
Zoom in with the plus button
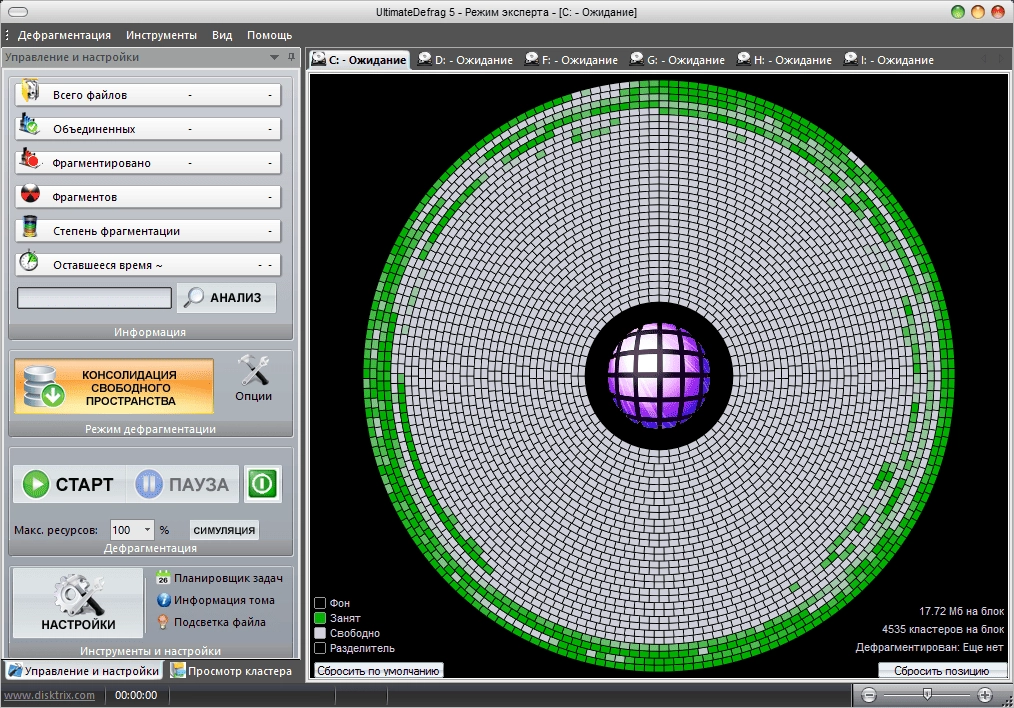pos(984,695)
